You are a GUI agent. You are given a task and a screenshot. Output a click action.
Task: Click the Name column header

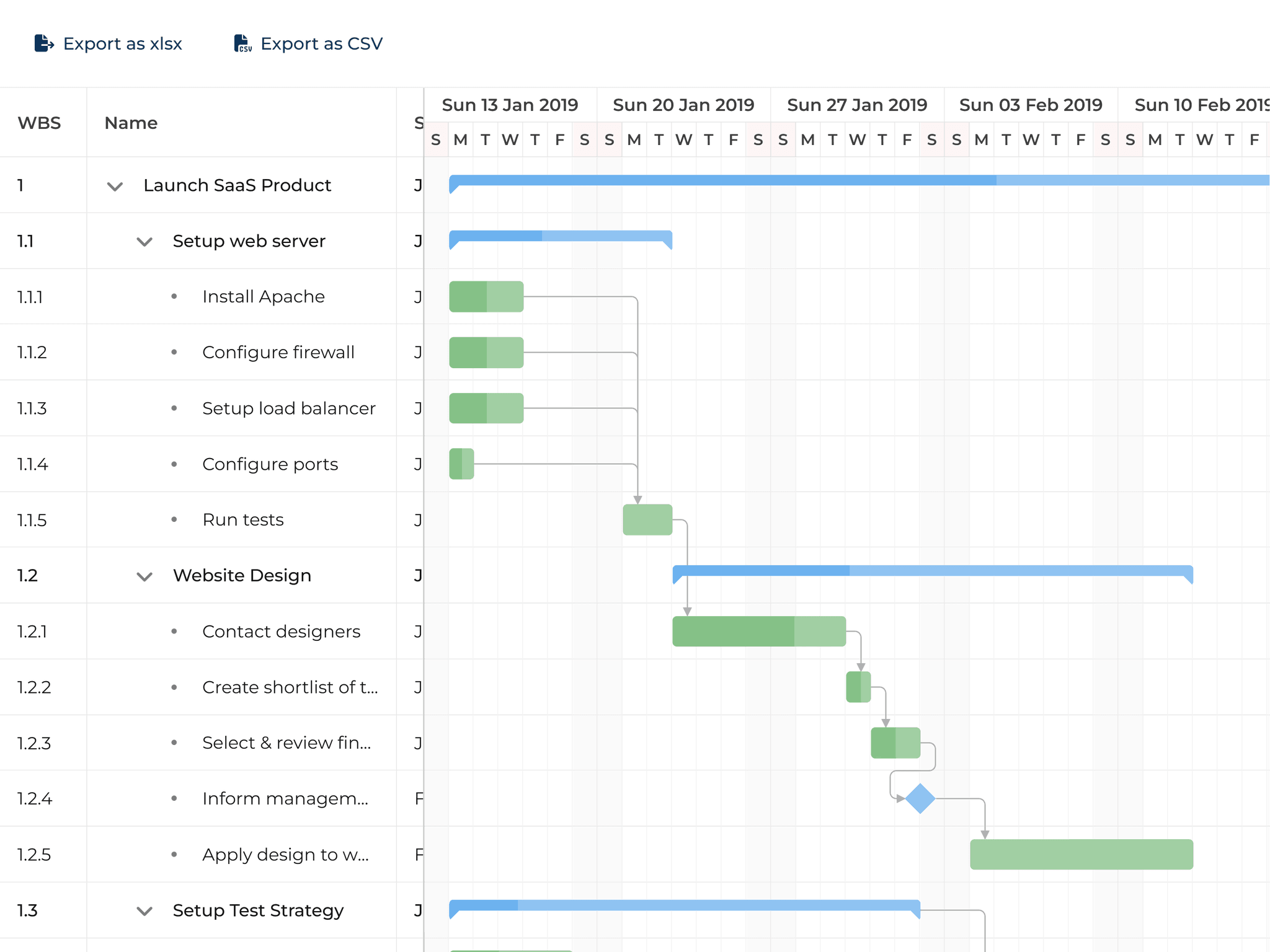[130, 123]
